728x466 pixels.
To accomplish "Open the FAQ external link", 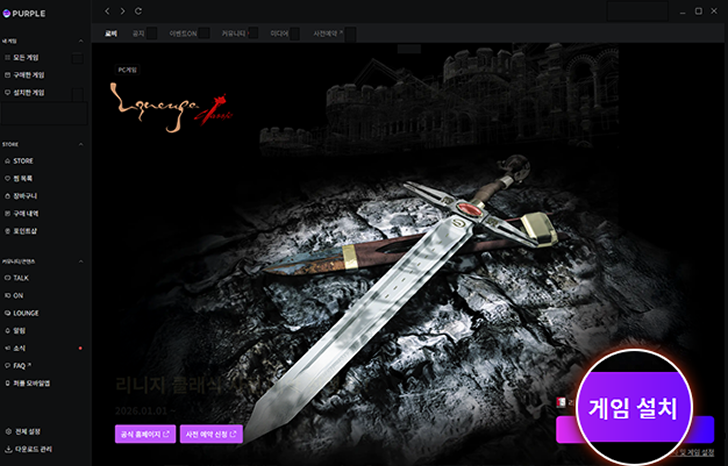I will click(x=18, y=366).
